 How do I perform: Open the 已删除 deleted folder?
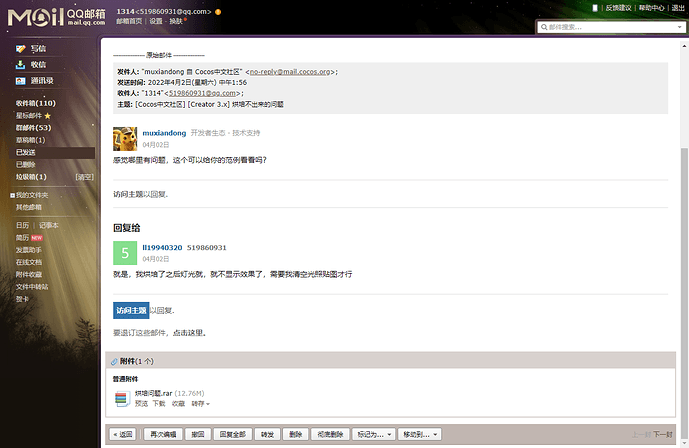[25, 165]
